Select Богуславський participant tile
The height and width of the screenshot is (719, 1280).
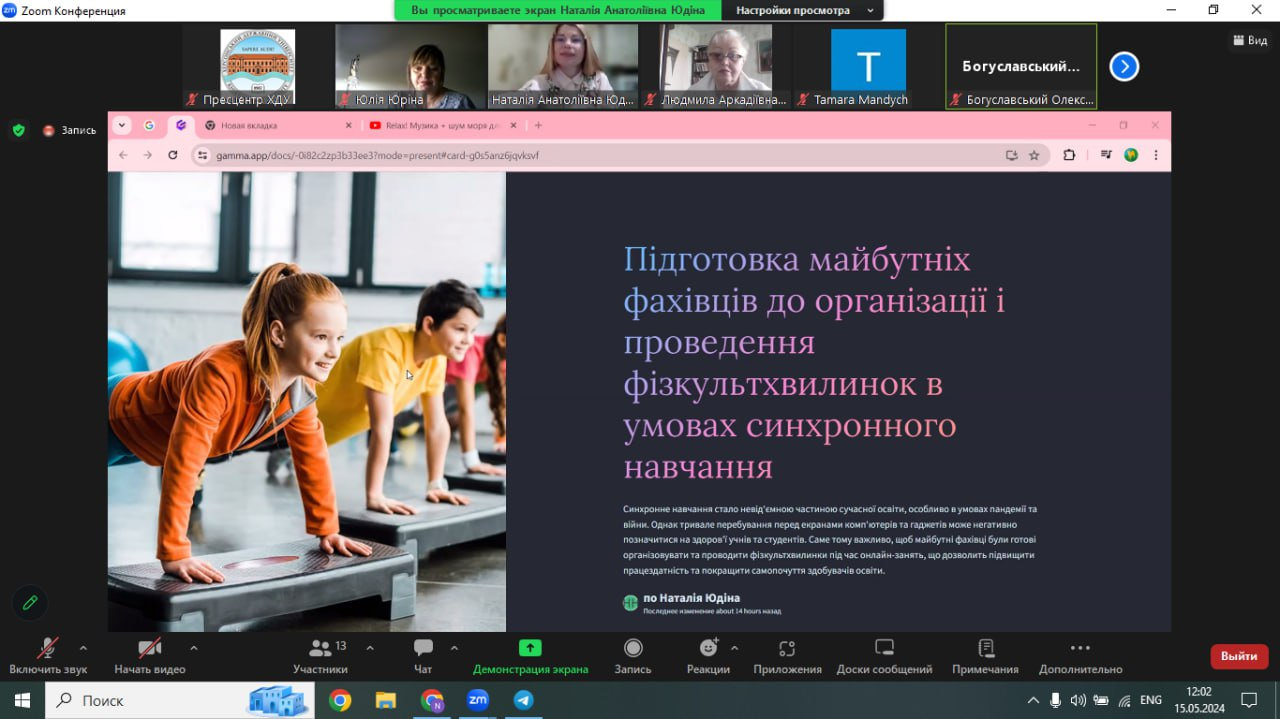point(1021,66)
